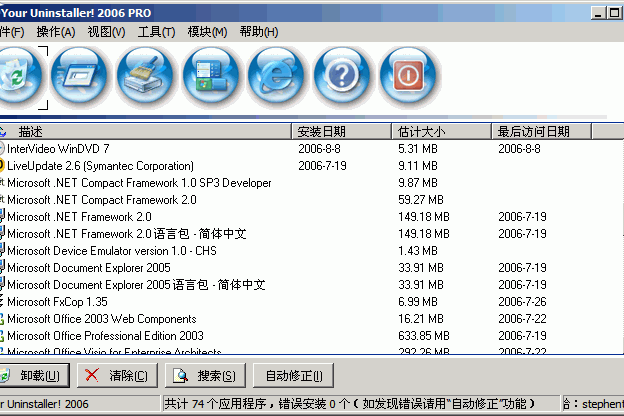The image size is (624, 416).
Task: Select Microsoft FxCop 1.35 entry
Action: tap(57, 302)
